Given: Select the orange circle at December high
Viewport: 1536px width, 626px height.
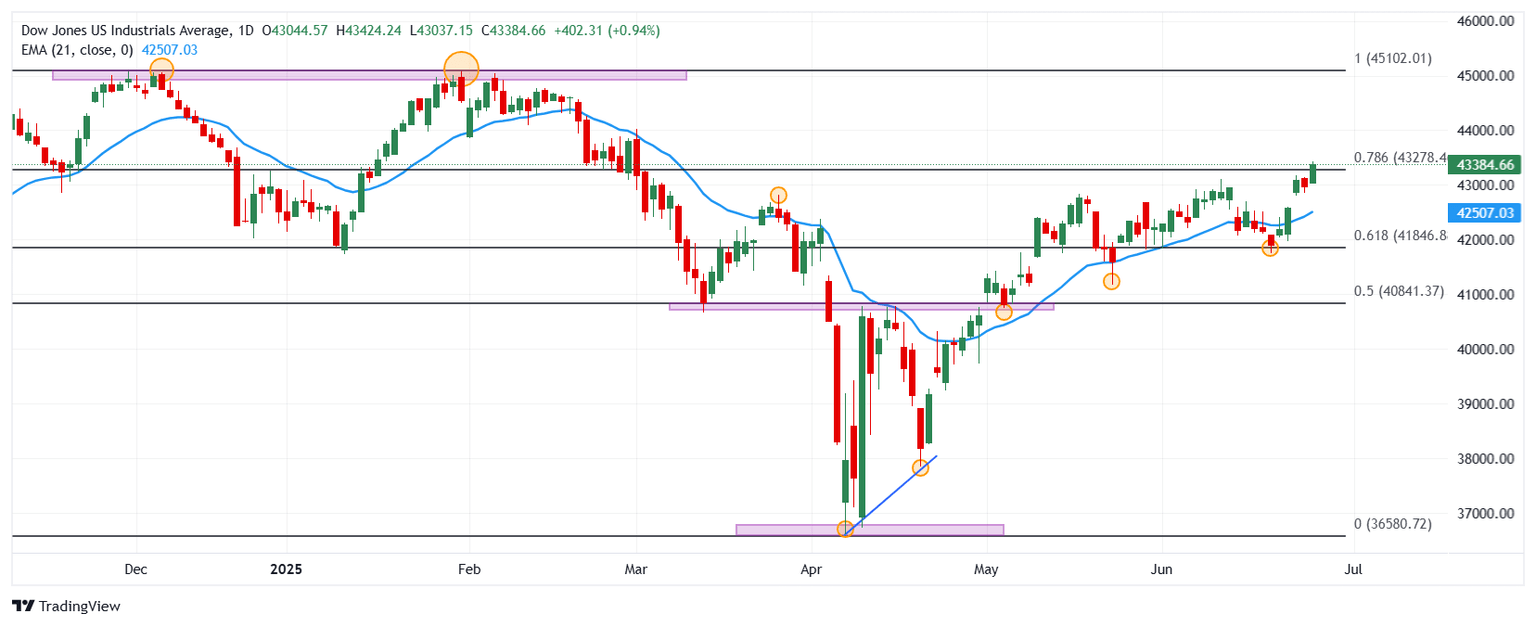Looking at the screenshot, I should click(161, 70).
